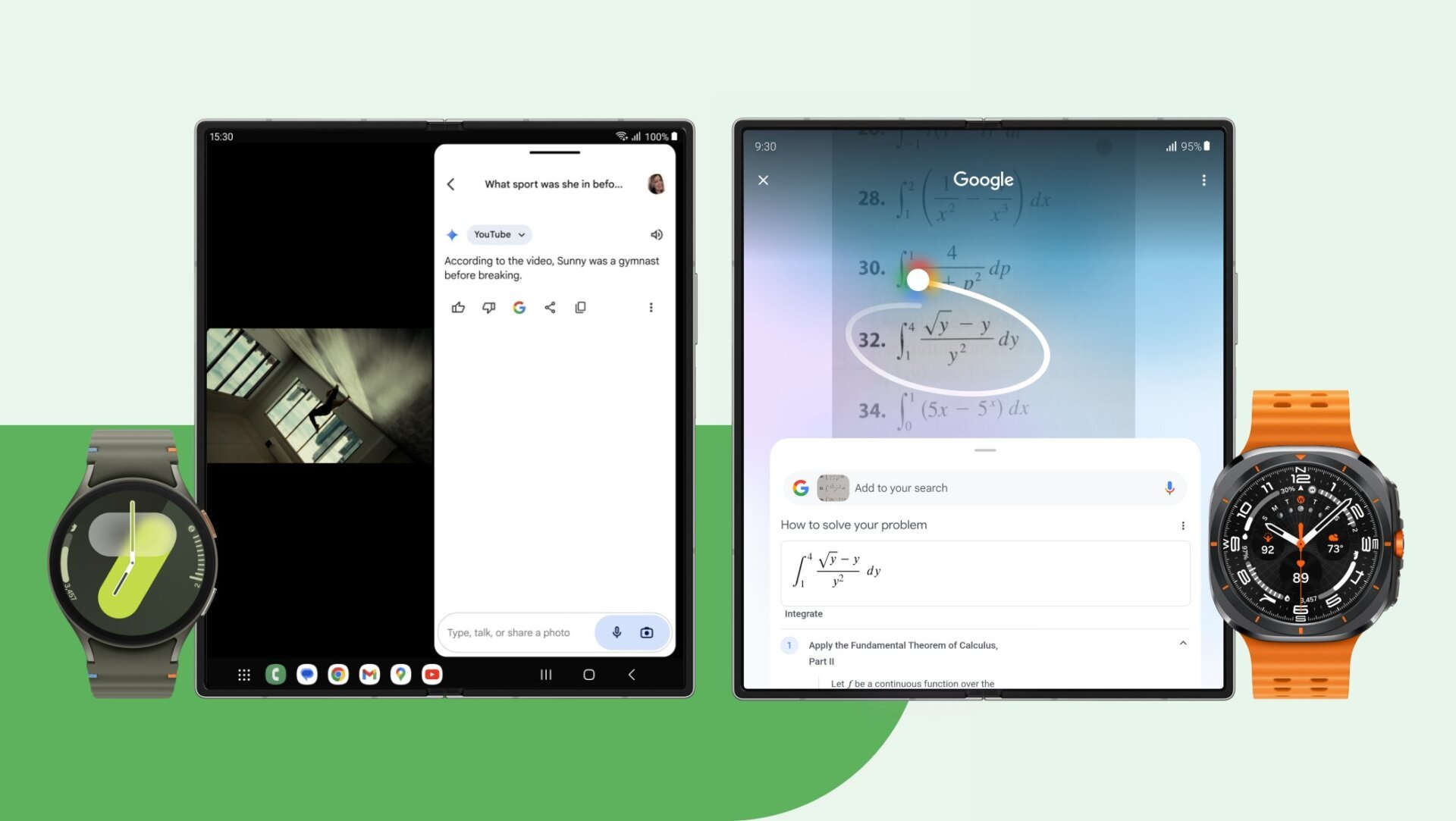Tap the circled math problem integral equation

(x=952, y=340)
